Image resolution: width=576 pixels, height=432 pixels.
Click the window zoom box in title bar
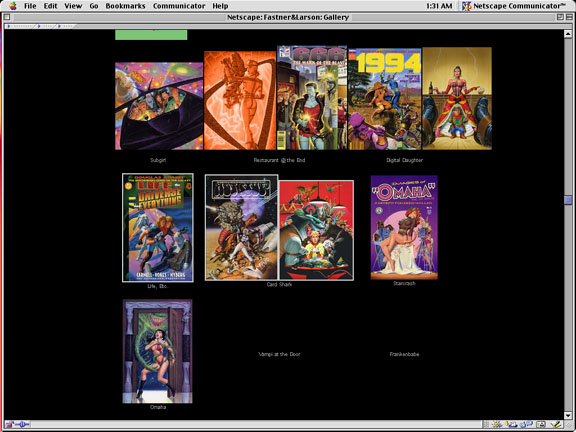[560, 17]
